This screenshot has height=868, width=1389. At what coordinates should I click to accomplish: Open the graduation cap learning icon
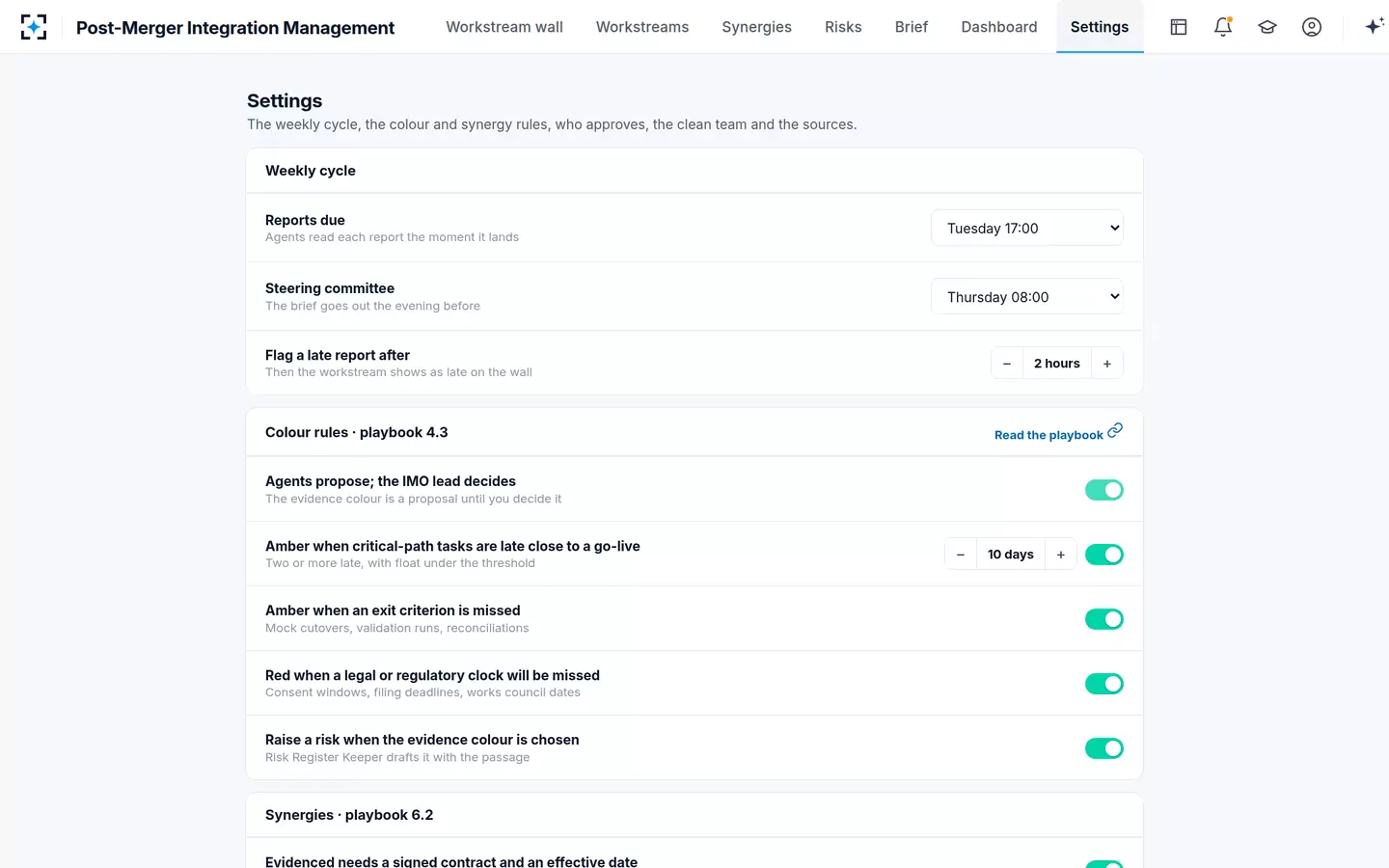[1267, 27]
